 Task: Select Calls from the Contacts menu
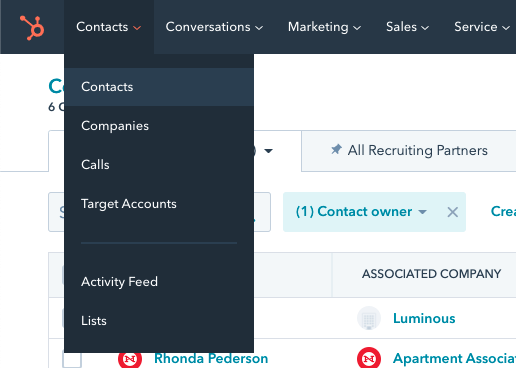(x=159, y=165)
